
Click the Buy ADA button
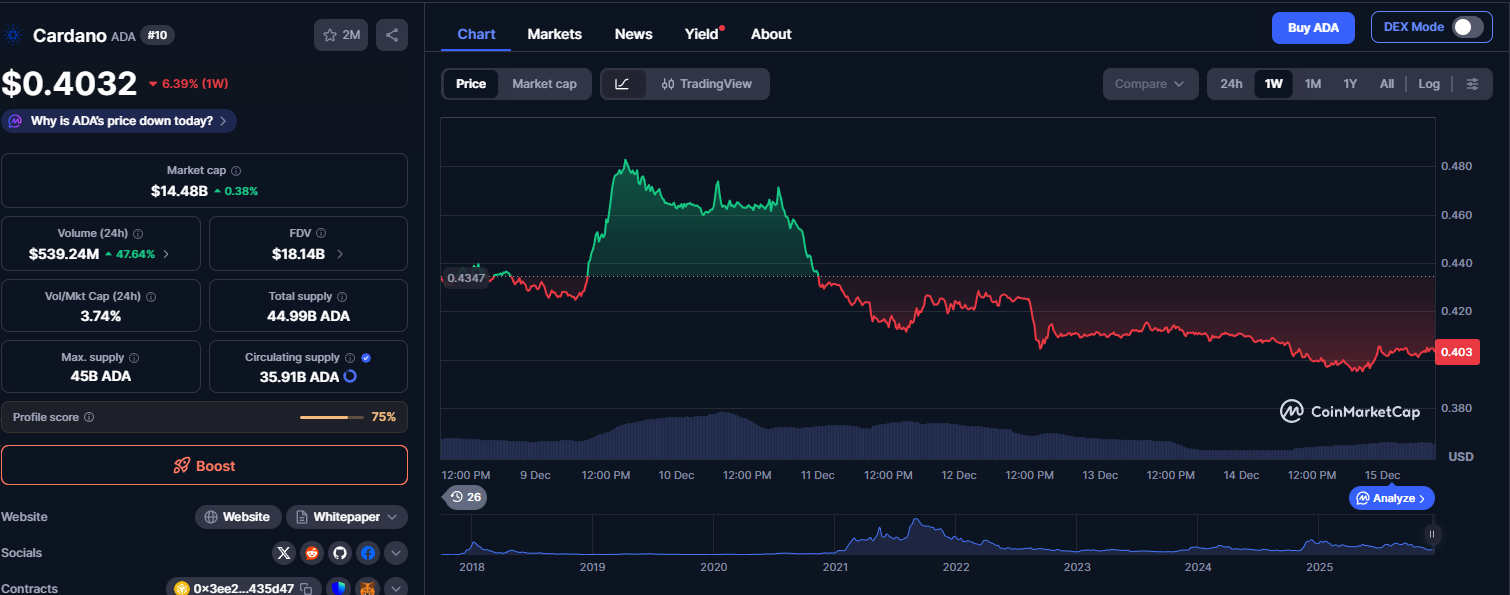click(1313, 27)
